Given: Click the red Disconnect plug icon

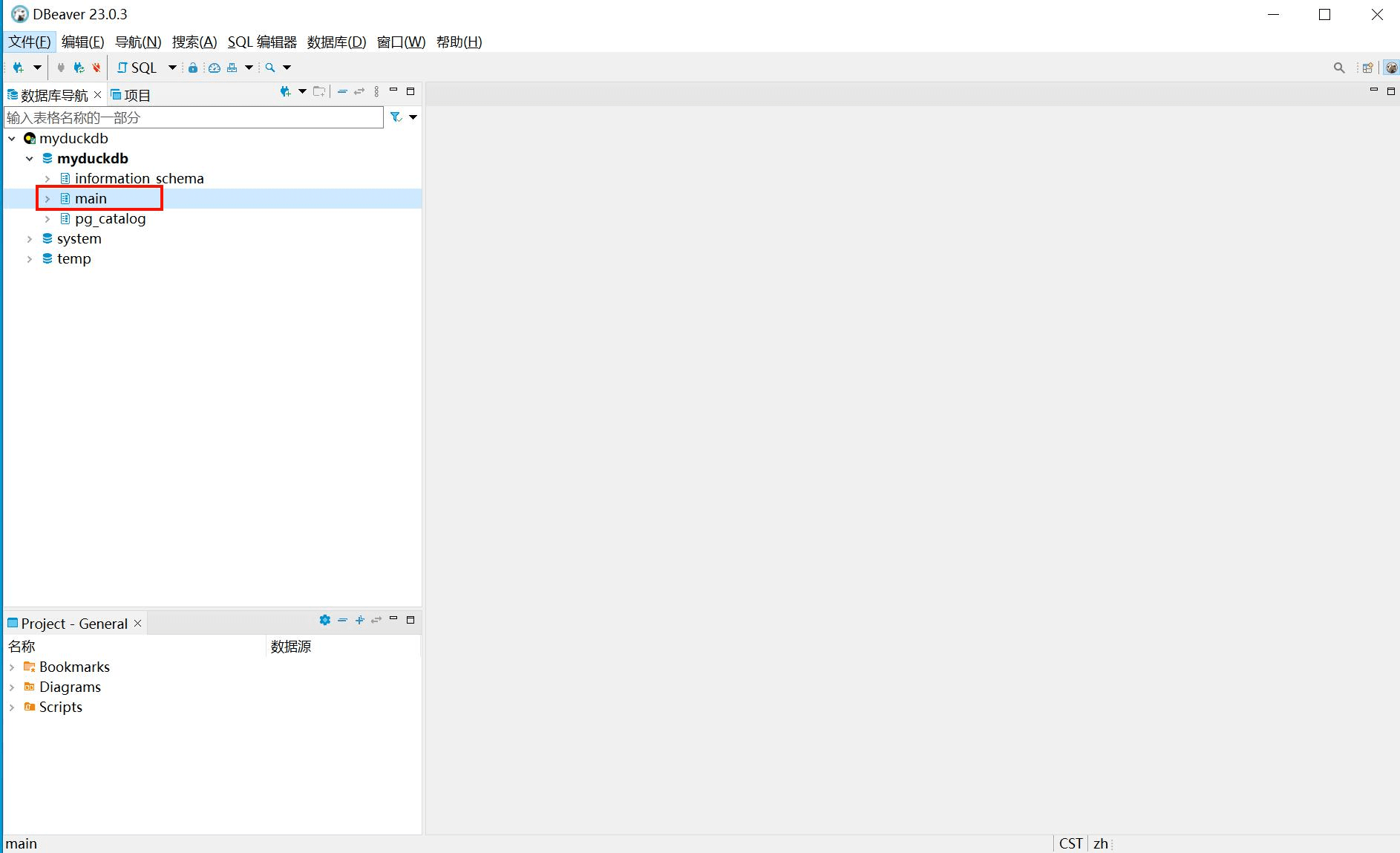Looking at the screenshot, I should 97,68.
